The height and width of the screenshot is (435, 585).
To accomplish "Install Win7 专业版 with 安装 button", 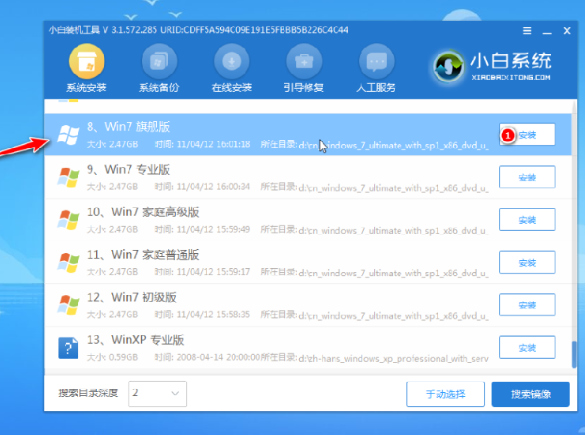I will click(x=527, y=177).
